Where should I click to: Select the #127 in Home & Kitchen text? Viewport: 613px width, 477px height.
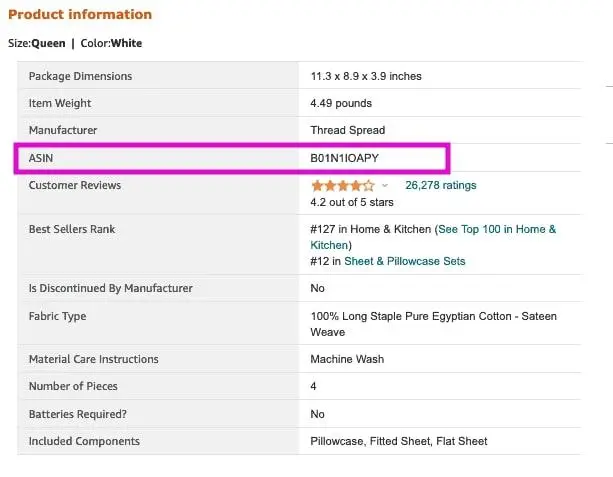point(371,229)
